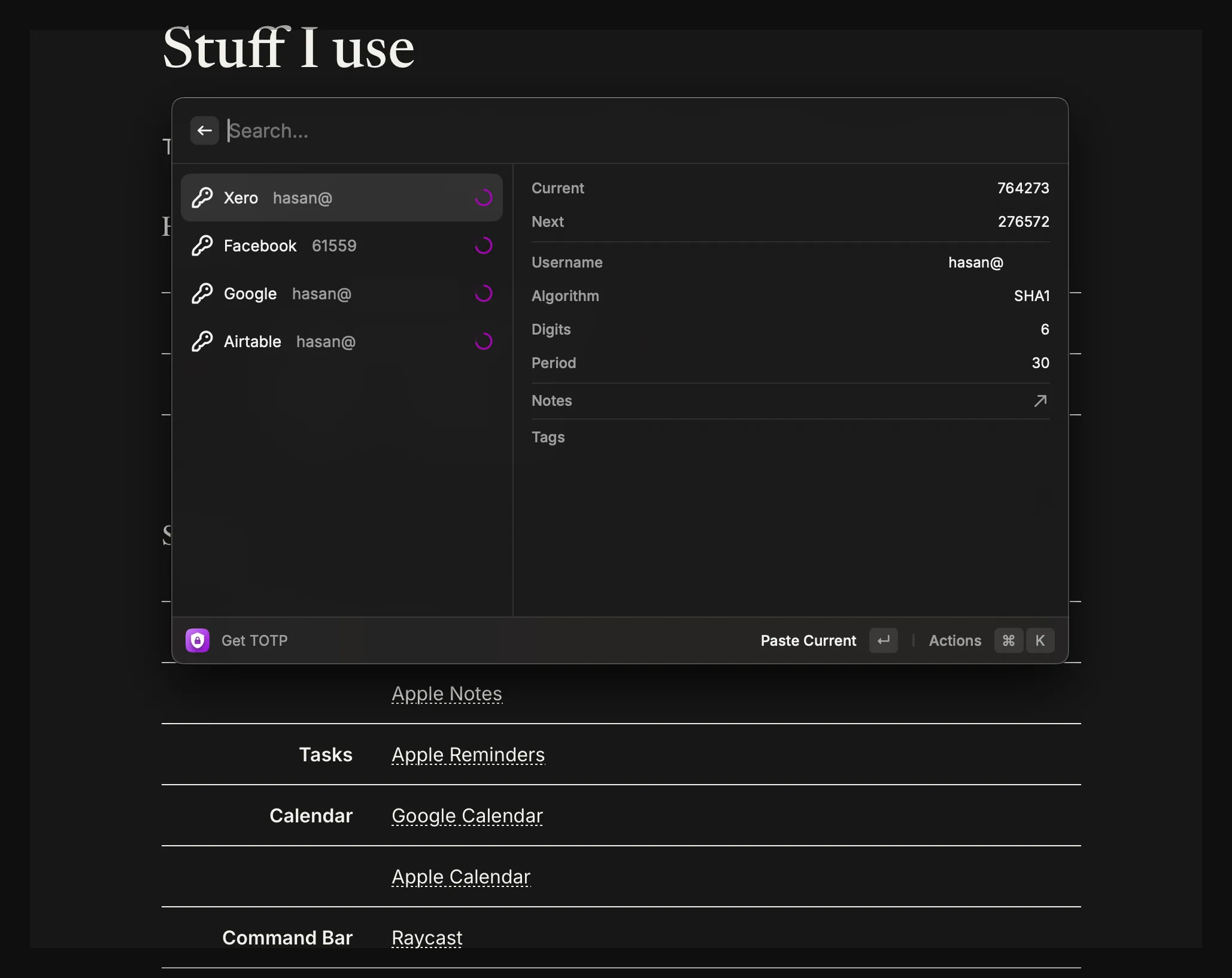Click the command key symbol

(1009, 640)
